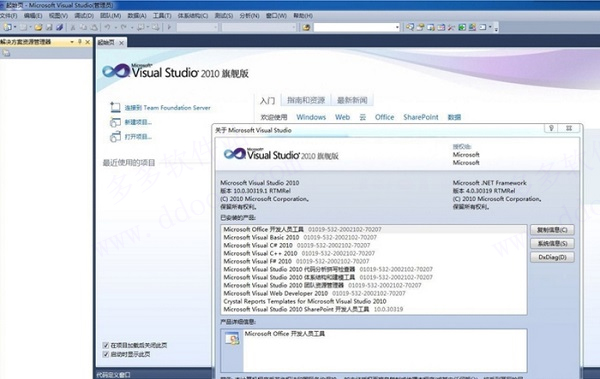The image size is (600, 379).
Task: Click the Undo arrow icon
Action: pos(108,27)
